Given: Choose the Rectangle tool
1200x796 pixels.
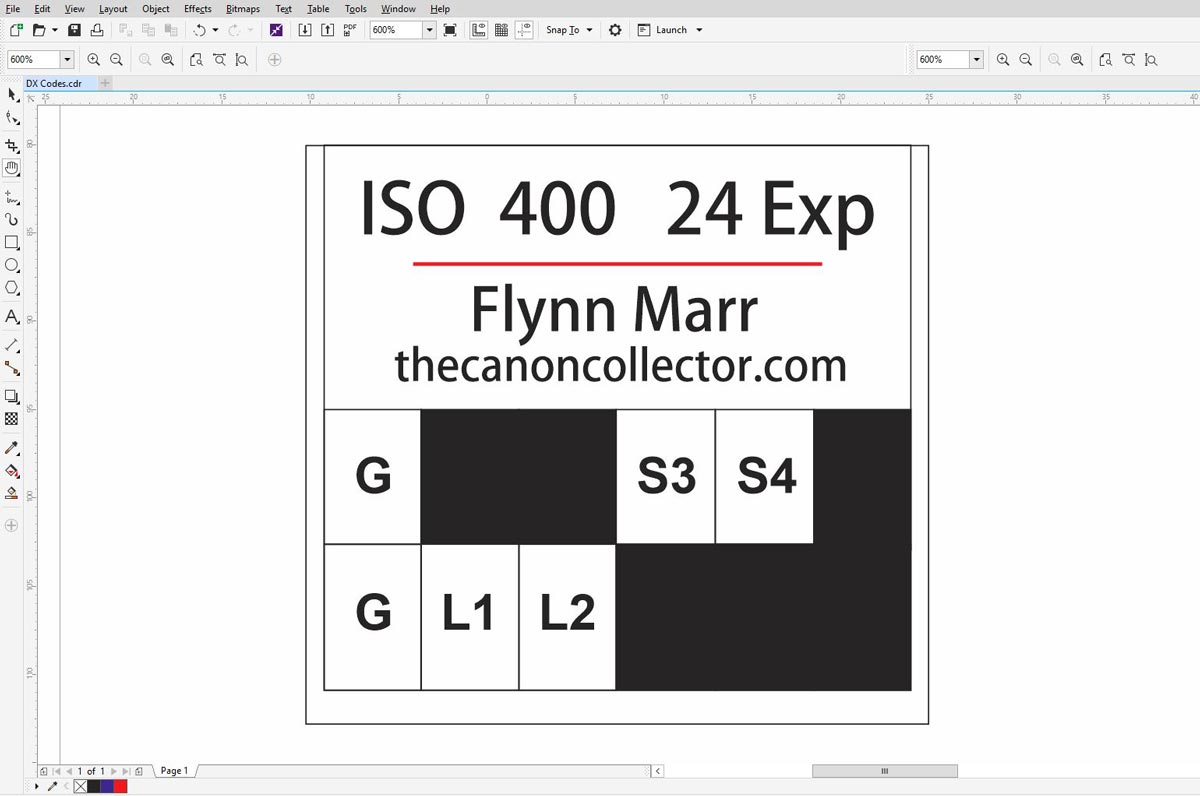Looking at the screenshot, I should (x=12, y=242).
